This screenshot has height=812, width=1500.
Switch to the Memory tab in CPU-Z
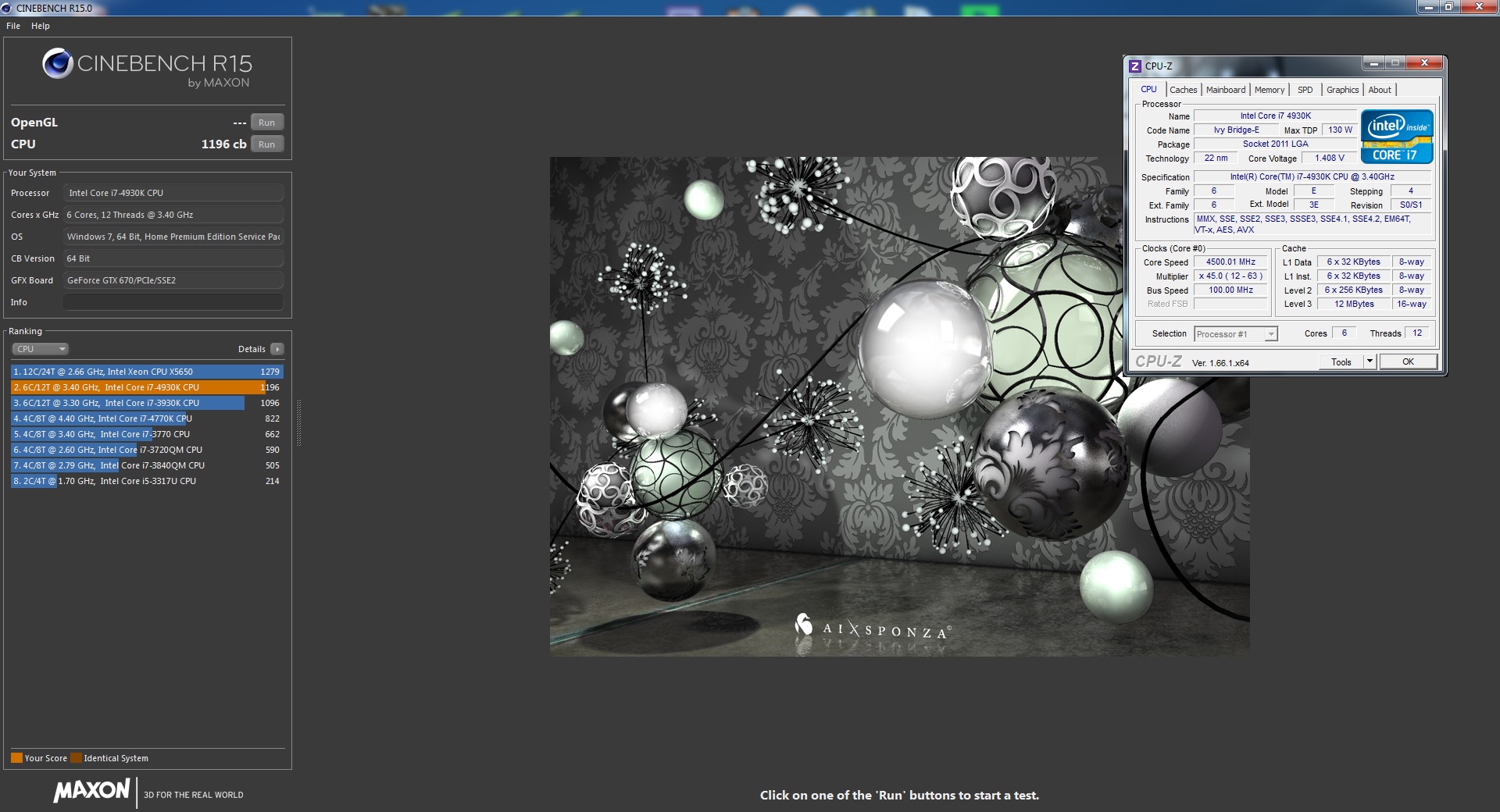1270,90
